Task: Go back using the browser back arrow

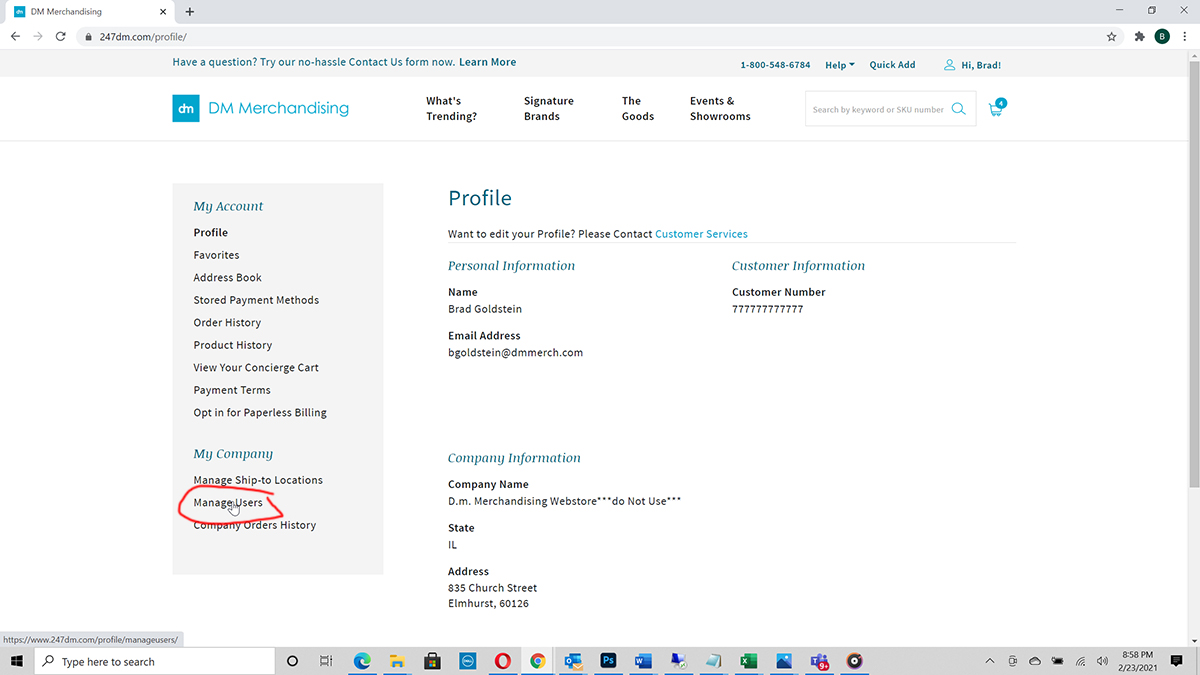Action: (x=15, y=36)
